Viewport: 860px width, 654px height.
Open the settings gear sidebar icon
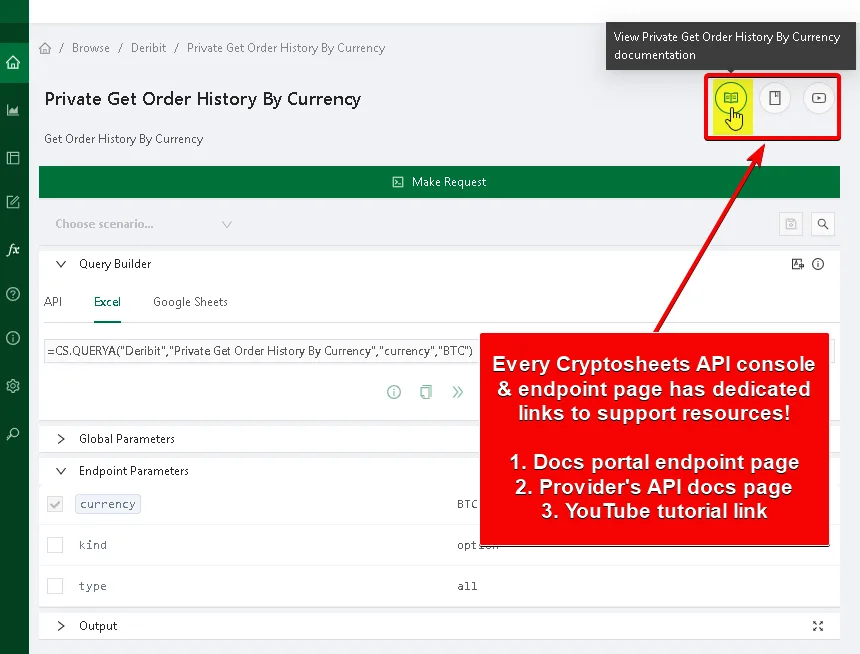[x=13, y=386]
